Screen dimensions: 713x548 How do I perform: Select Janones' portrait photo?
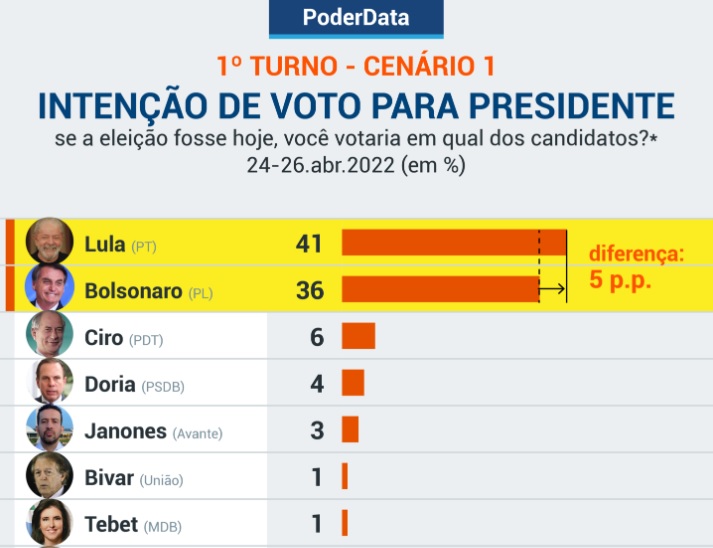pos(49,429)
